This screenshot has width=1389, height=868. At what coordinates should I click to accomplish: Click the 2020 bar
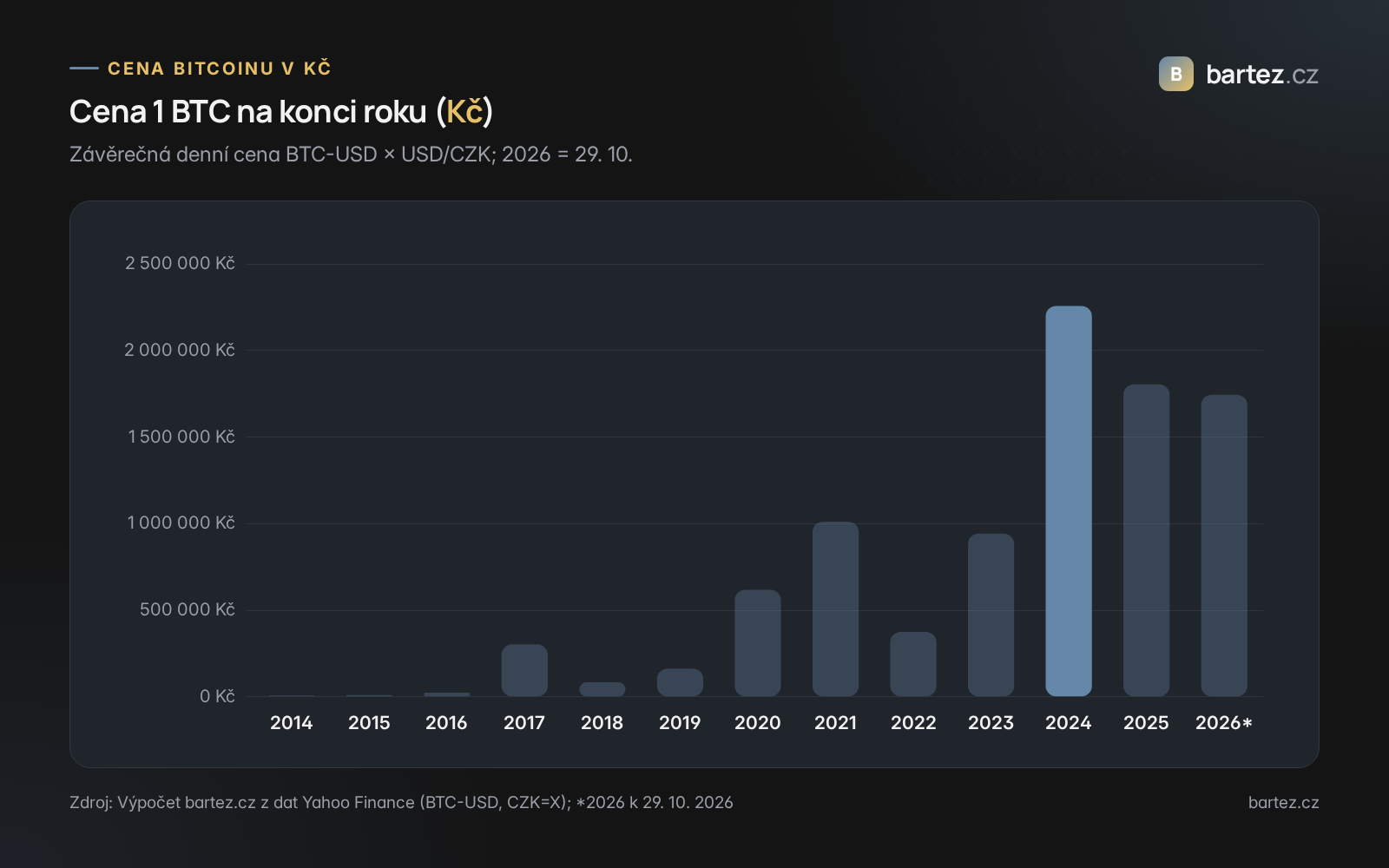pyautogui.click(x=758, y=642)
